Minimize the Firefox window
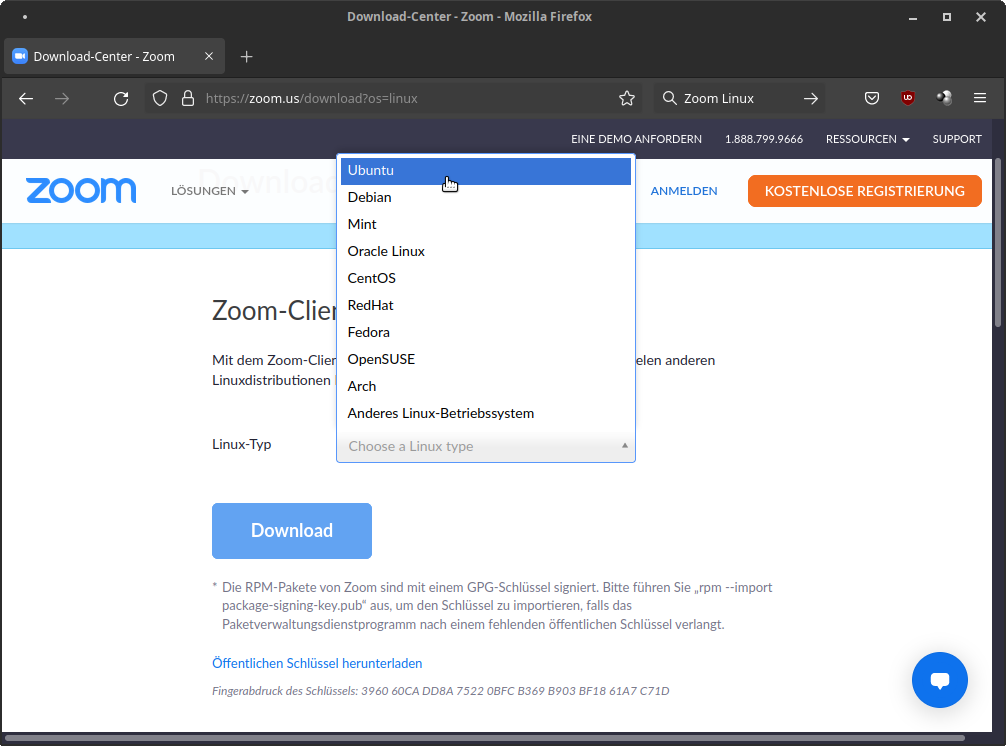1006x746 pixels. pyautogui.click(x=912, y=17)
